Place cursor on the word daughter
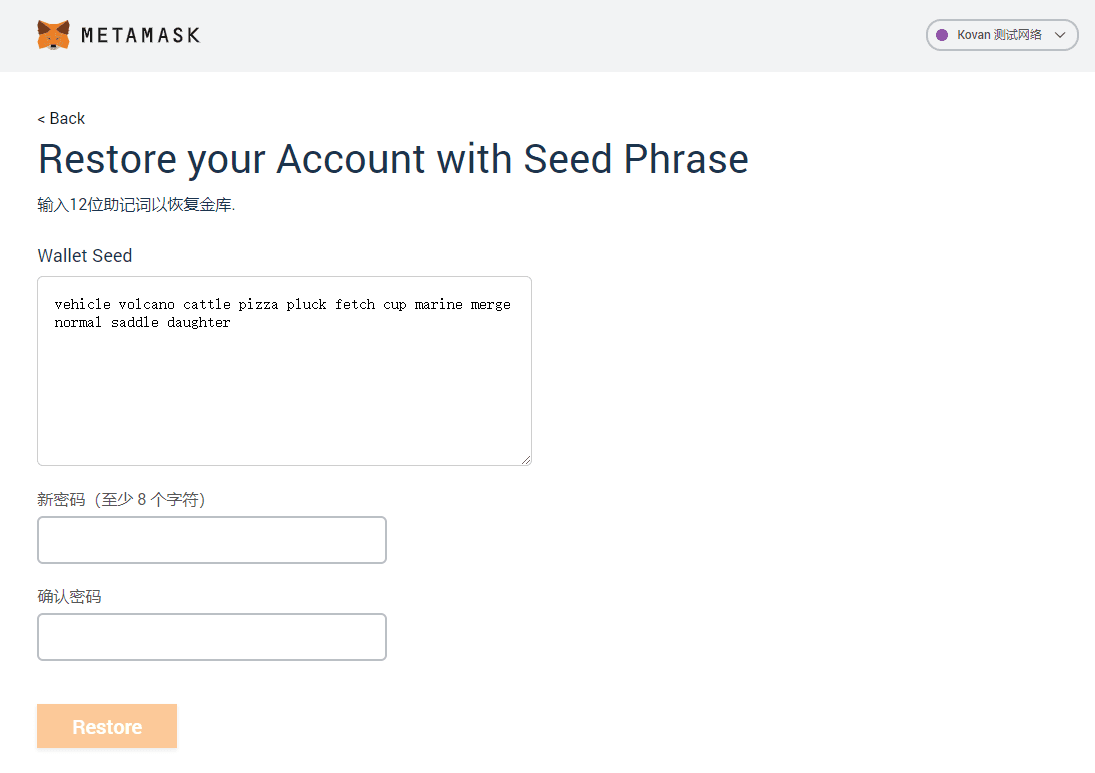 click(x=198, y=323)
